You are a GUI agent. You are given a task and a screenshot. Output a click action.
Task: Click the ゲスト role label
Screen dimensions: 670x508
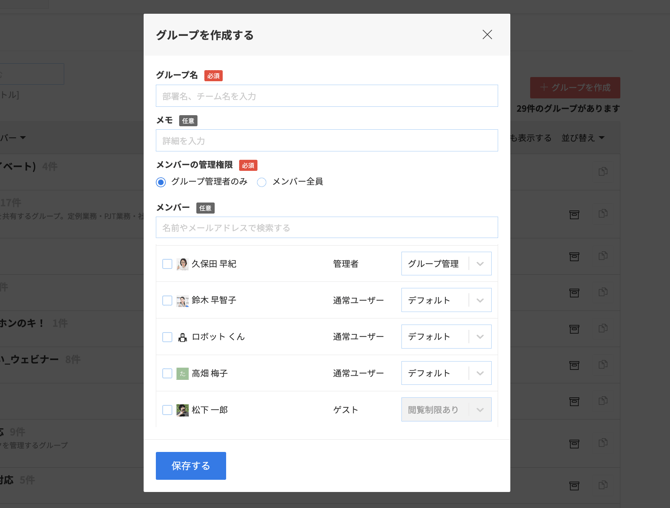(x=346, y=410)
